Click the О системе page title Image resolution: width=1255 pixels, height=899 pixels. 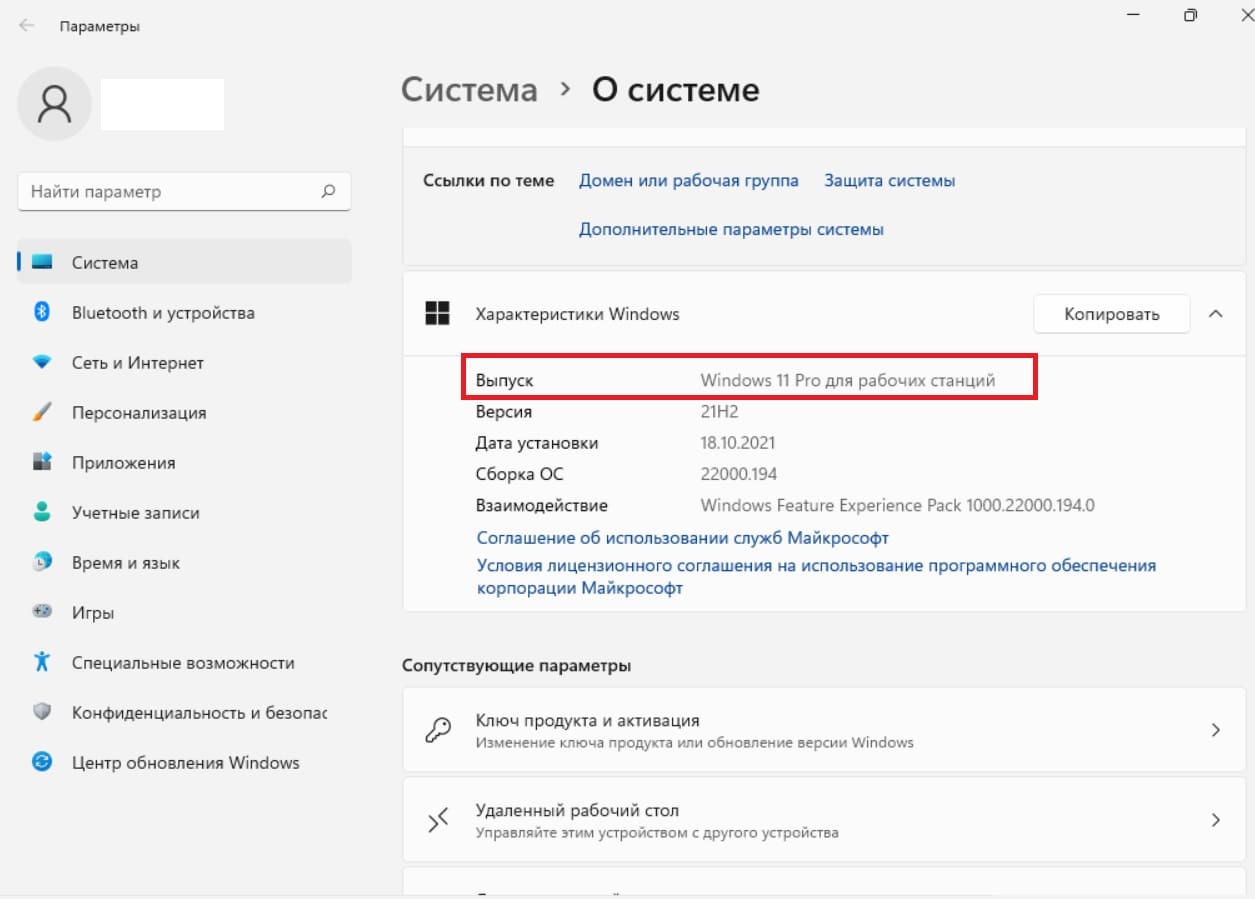(x=676, y=90)
